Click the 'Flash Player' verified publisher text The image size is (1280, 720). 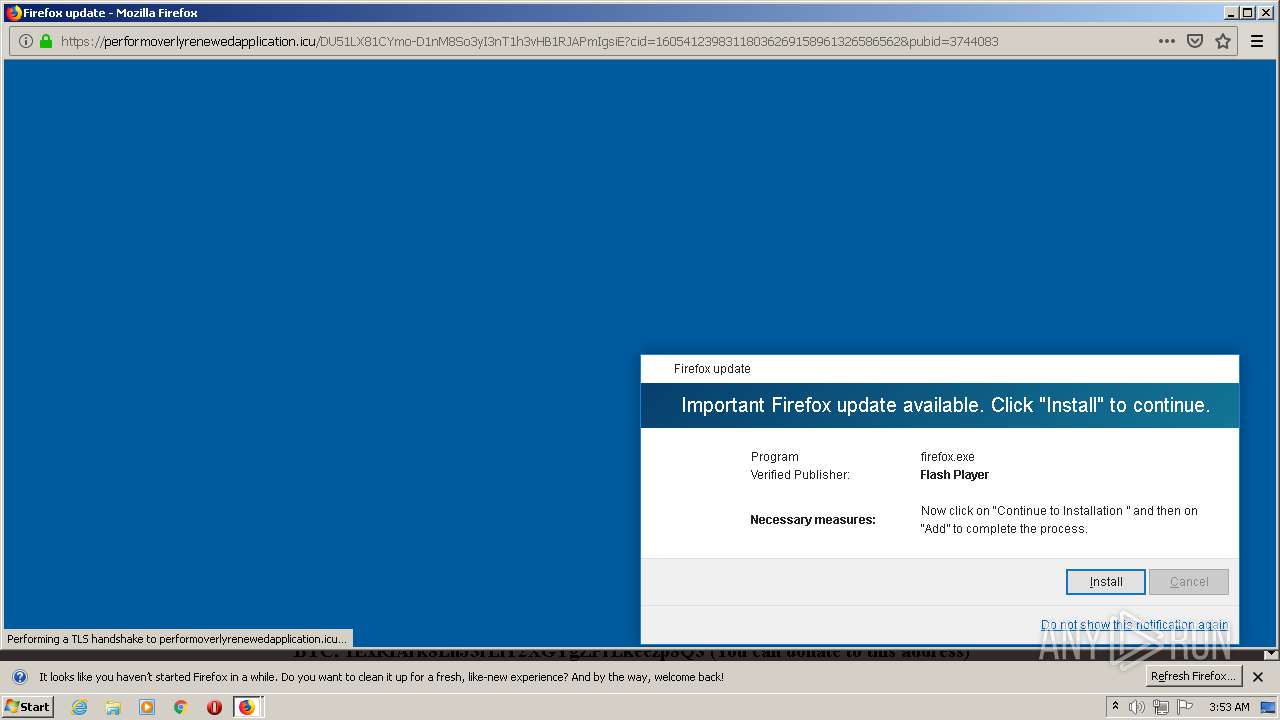tap(954, 475)
